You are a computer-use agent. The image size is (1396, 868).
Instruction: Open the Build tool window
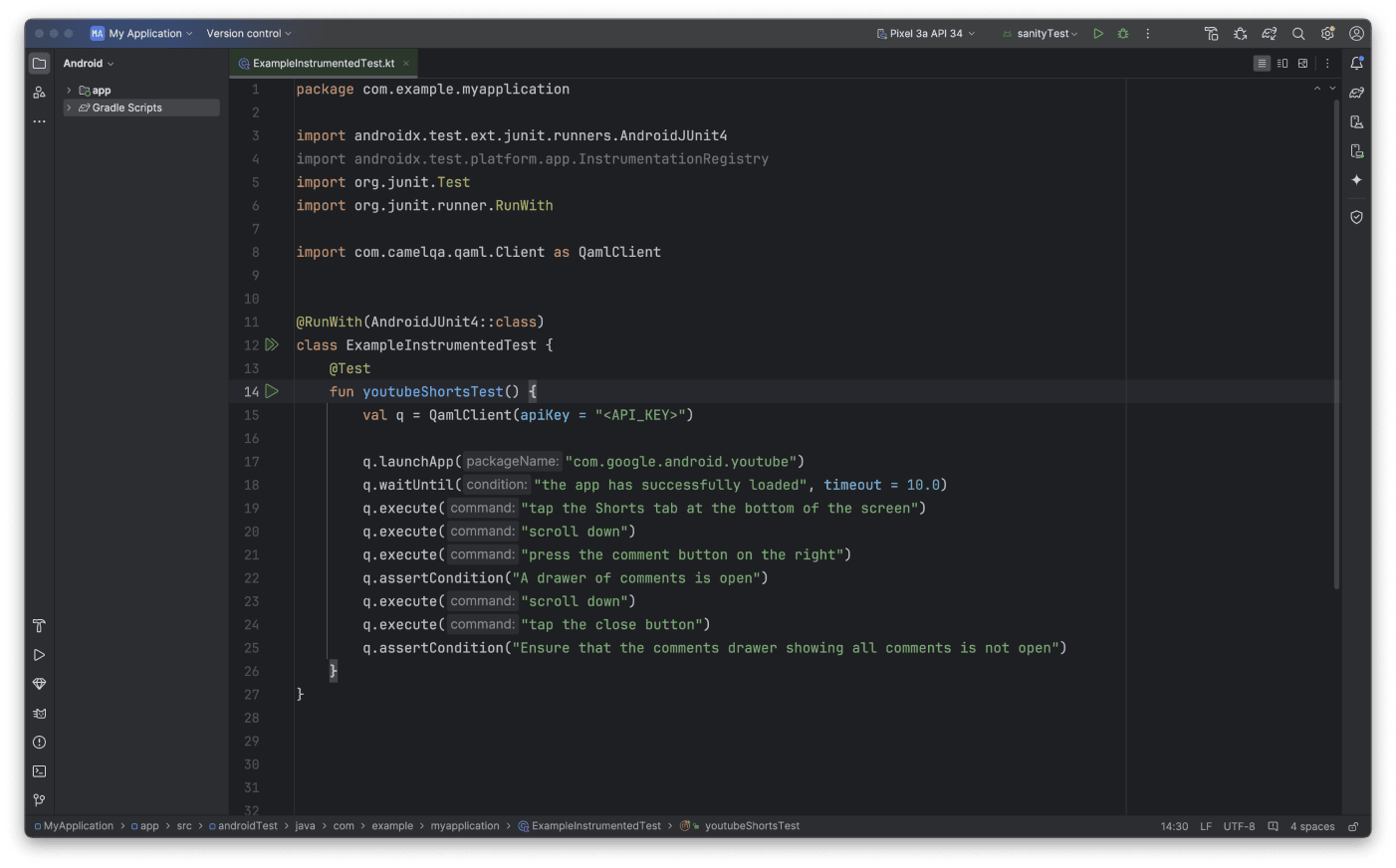tap(39, 626)
